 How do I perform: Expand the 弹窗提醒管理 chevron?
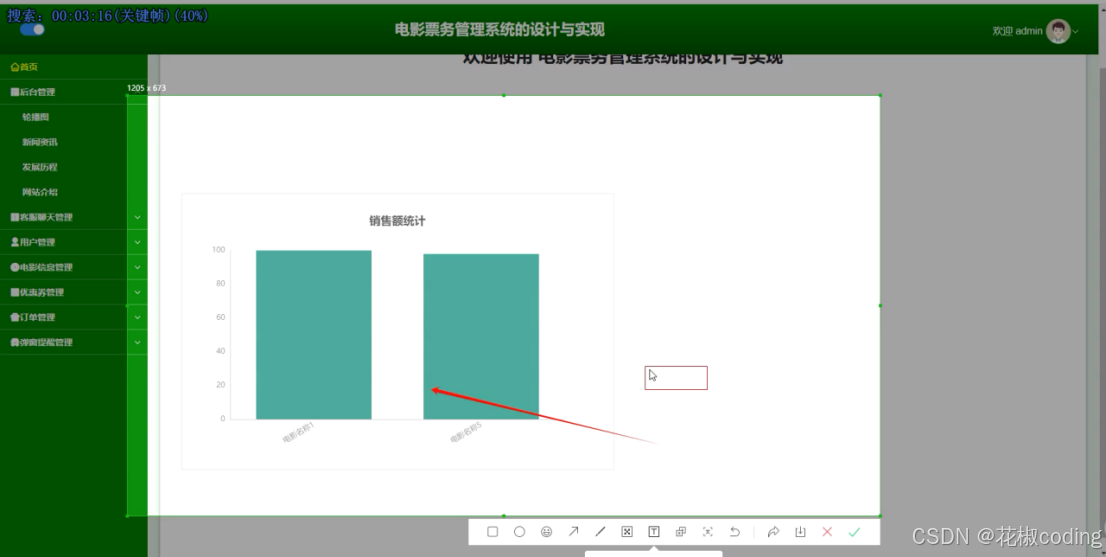point(138,342)
